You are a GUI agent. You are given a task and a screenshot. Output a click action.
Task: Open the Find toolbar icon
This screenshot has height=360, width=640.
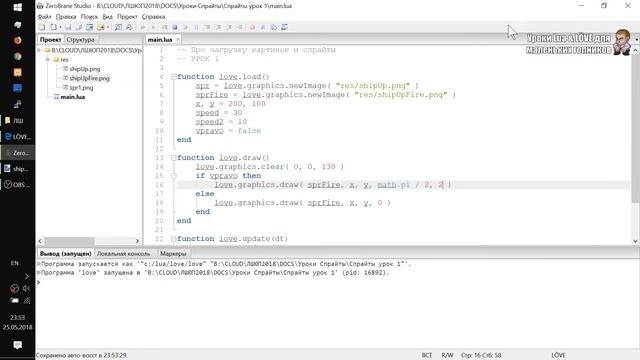118,27
